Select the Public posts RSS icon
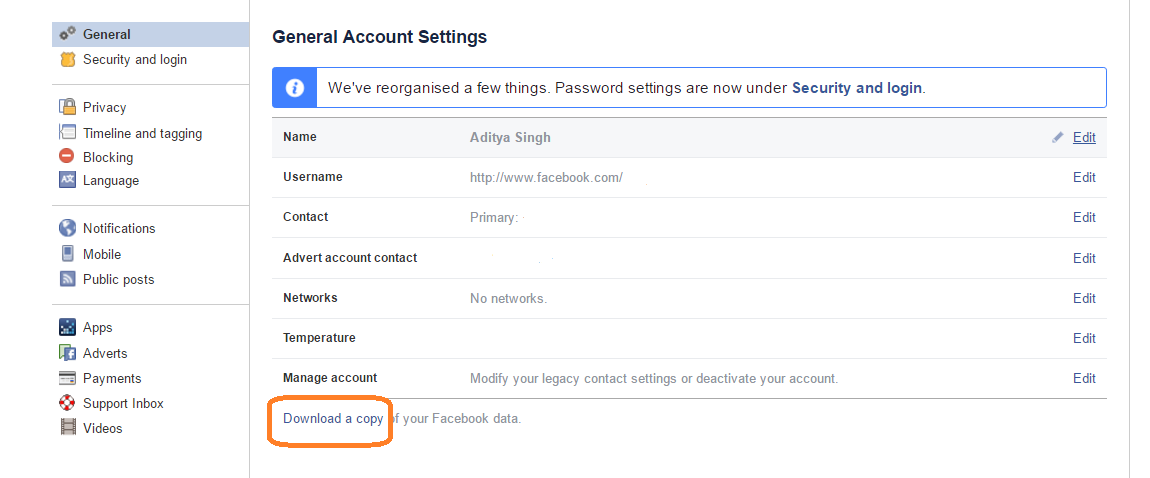The height and width of the screenshot is (478, 1150). (67, 279)
